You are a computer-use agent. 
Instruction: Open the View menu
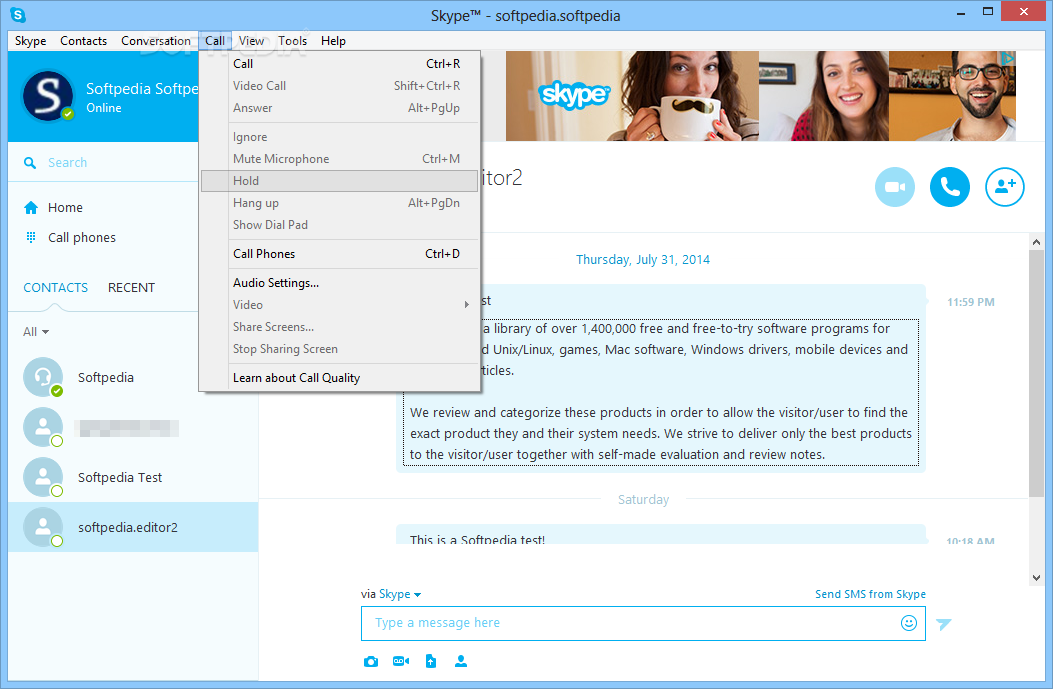point(251,41)
